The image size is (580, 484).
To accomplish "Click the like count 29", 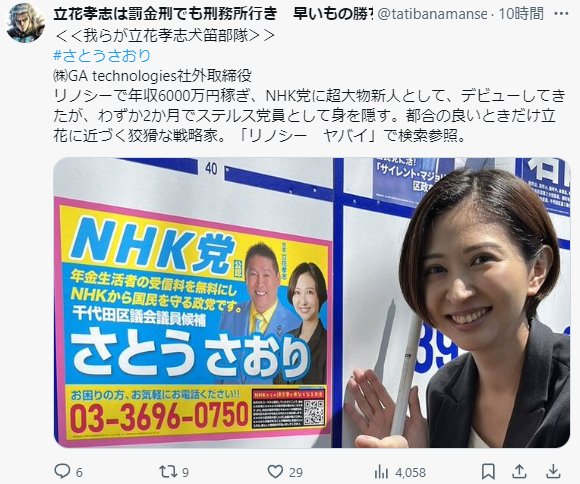I will [x=296, y=473].
